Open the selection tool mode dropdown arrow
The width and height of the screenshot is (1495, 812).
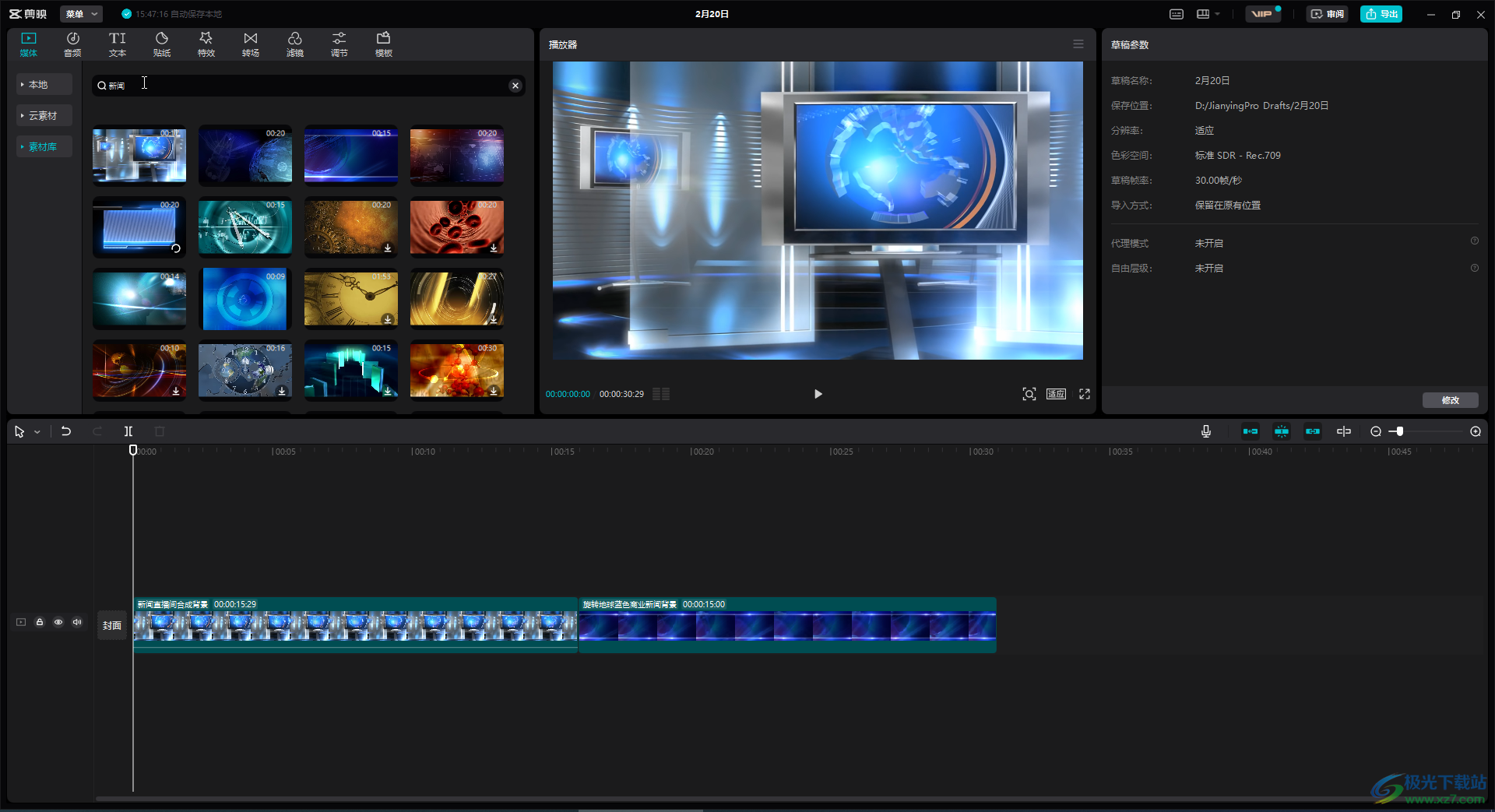(x=37, y=432)
